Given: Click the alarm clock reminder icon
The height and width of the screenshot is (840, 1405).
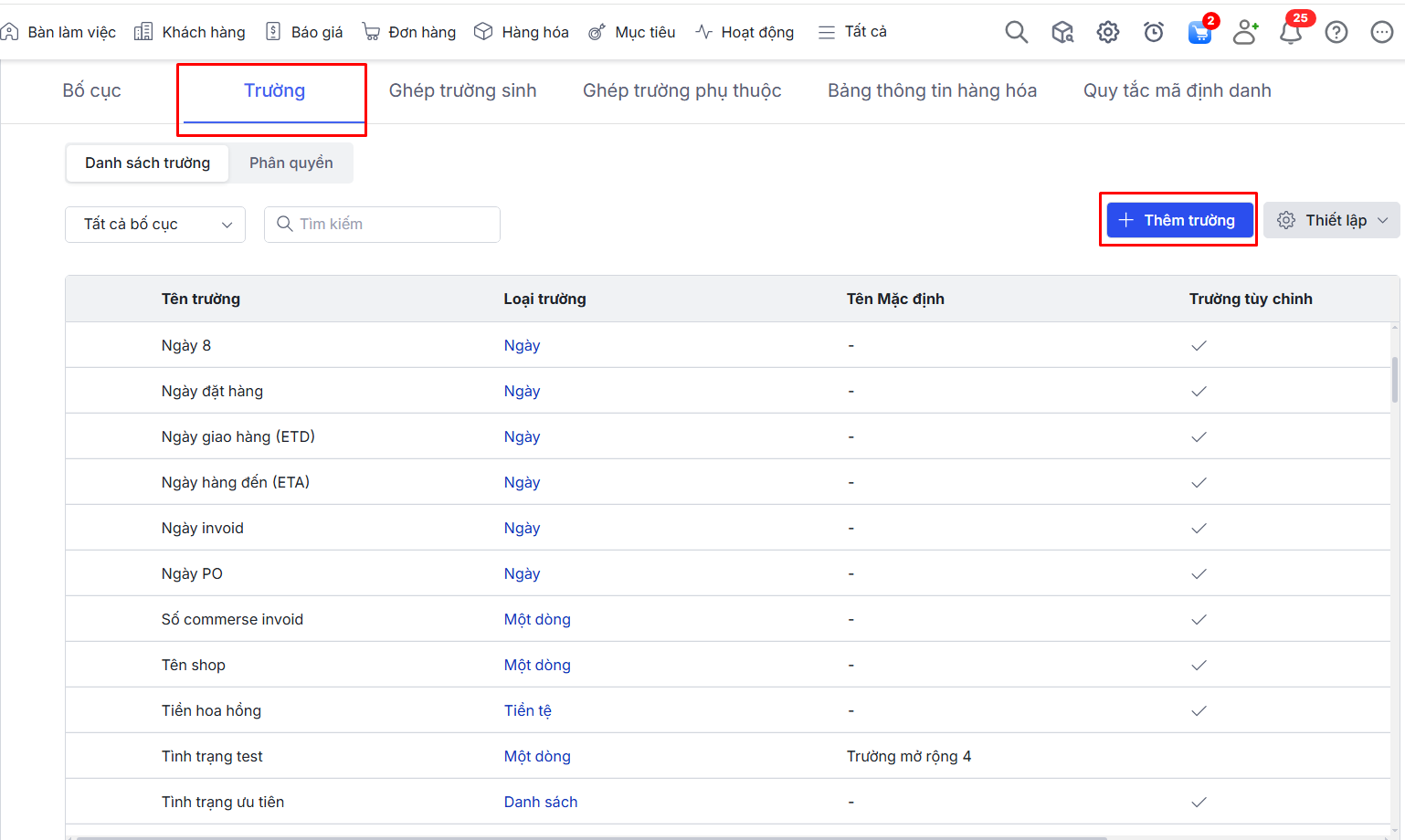Looking at the screenshot, I should (x=1153, y=33).
